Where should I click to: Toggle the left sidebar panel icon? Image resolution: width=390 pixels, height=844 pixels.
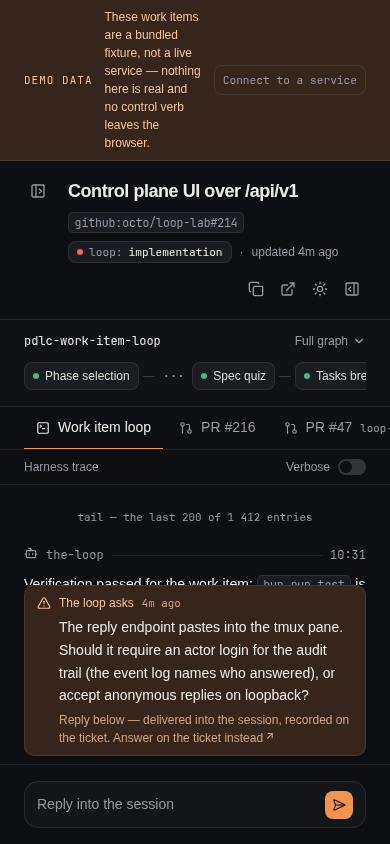point(38,191)
